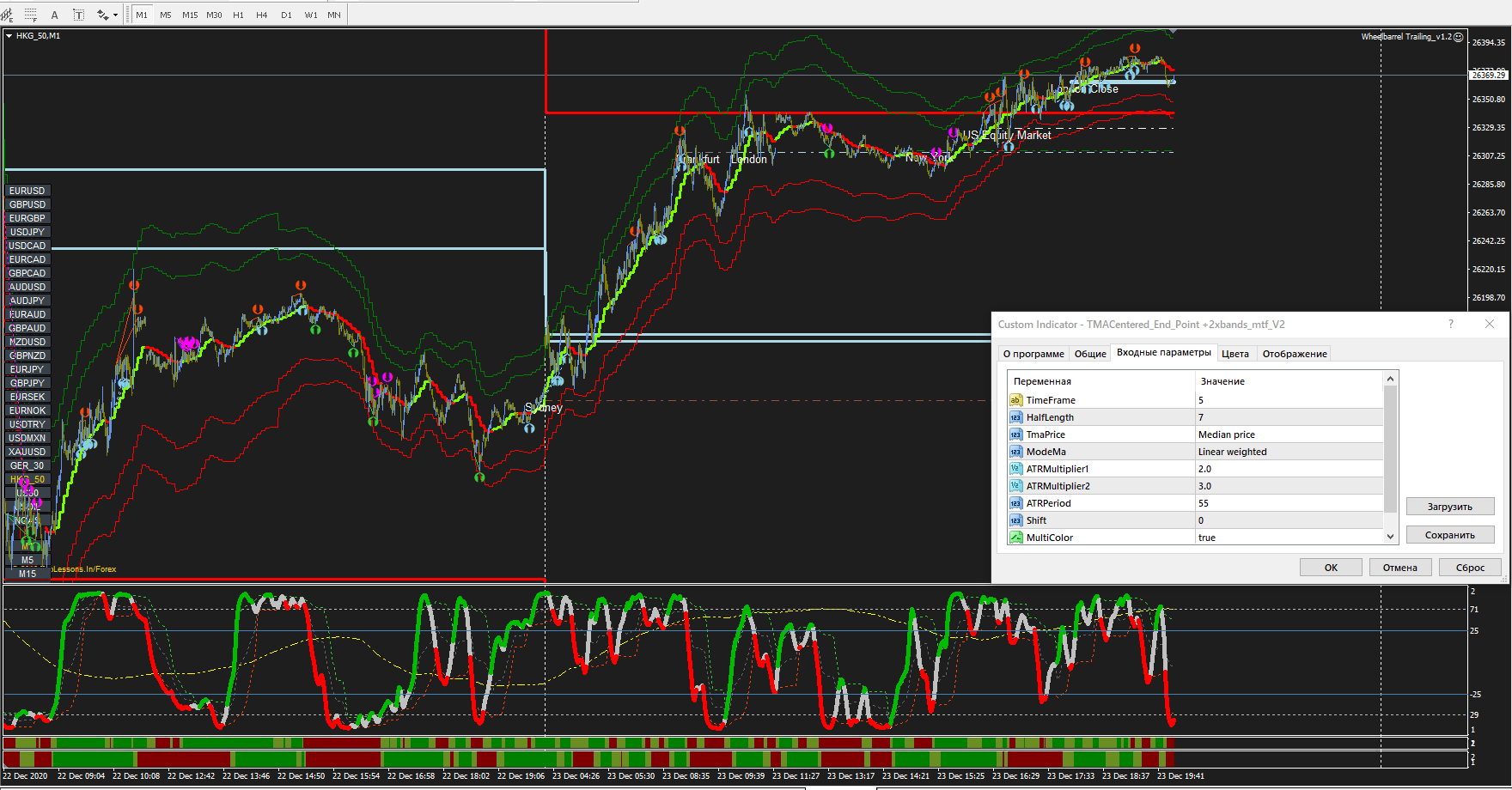This screenshot has width=1512, height=790.
Task: Click the ATRMultiplier1 double parameter icon
Action: [x=1015, y=469]
